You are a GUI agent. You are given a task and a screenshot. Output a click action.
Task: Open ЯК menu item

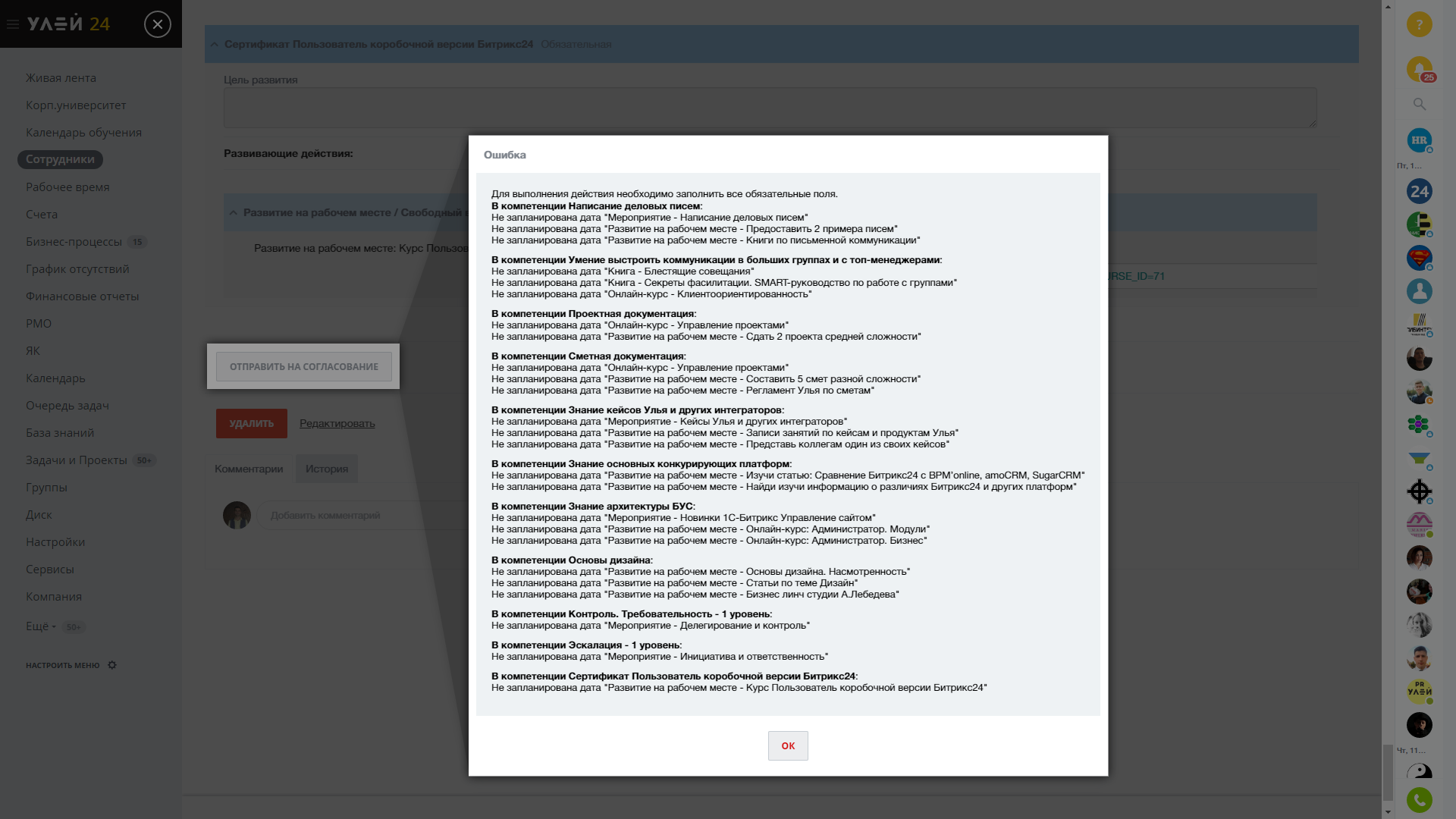(33, 351)
